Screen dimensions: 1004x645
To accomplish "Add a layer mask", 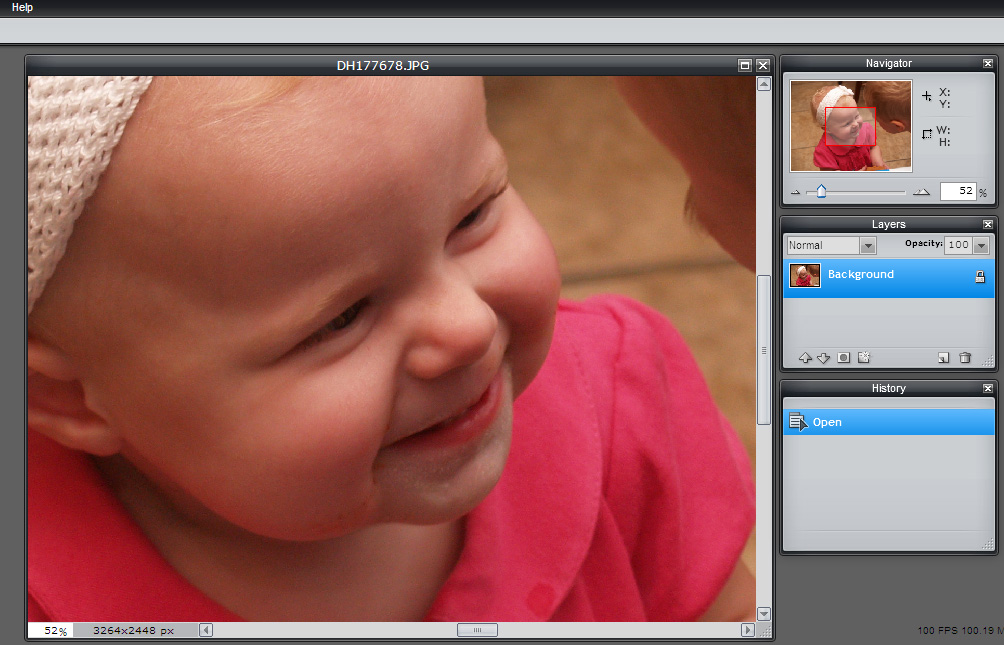I will pyautogui.click(x=844, y=357).
